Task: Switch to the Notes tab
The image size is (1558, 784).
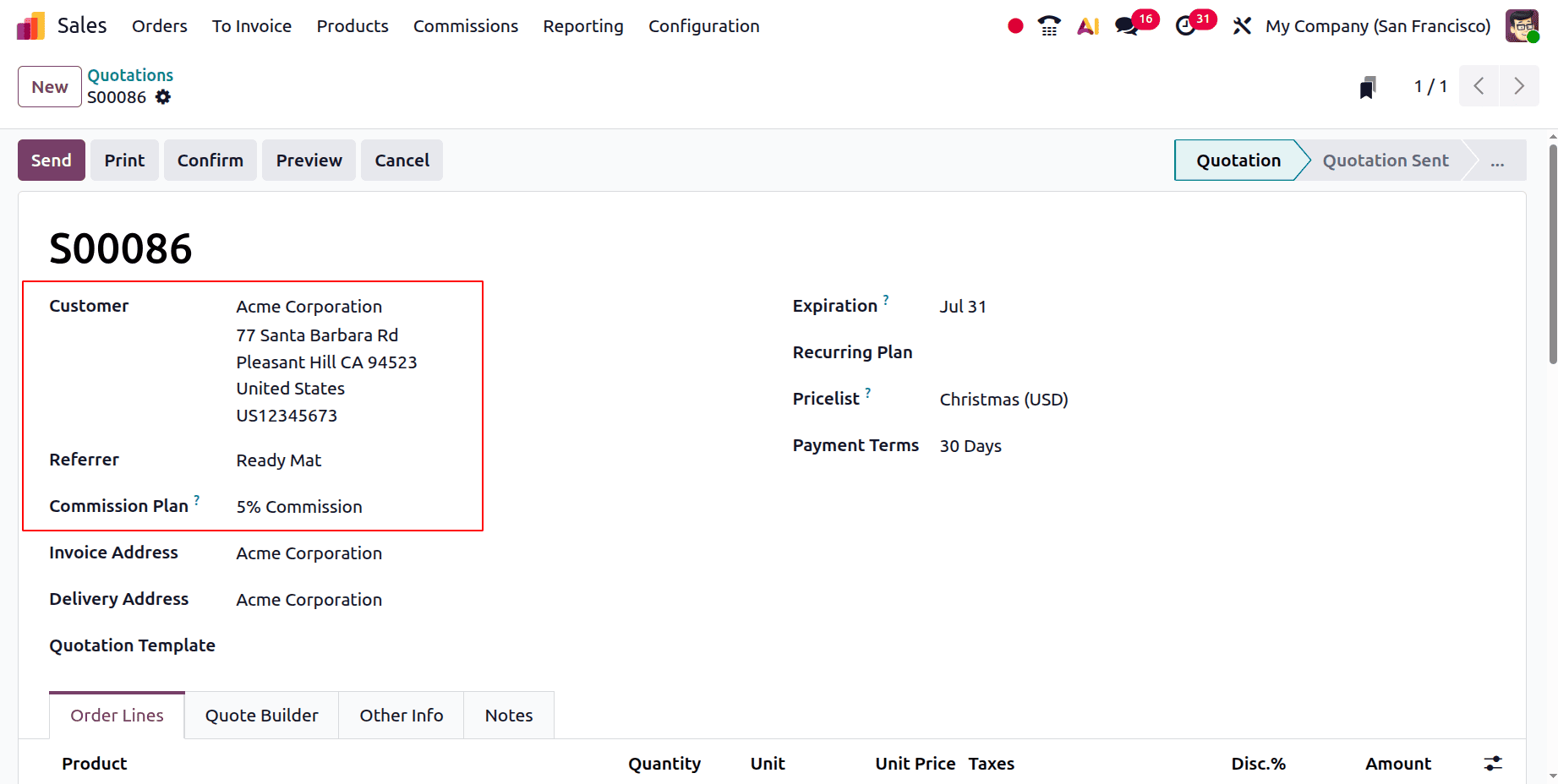Action: coord(509,716)
